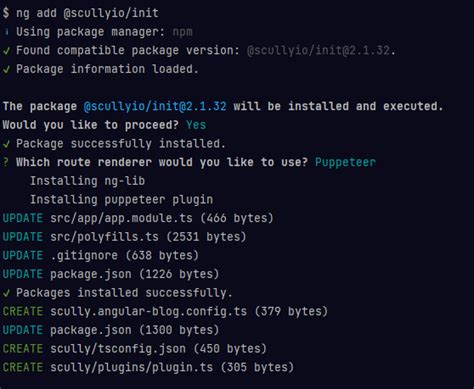This screenshot has width=474, height=389.
Task: Click the Yes answer after proceed prompt
Action: tap(196, 125)
